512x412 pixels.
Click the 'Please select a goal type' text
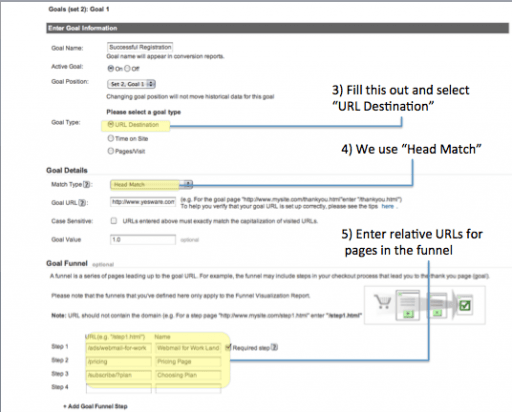143,112
